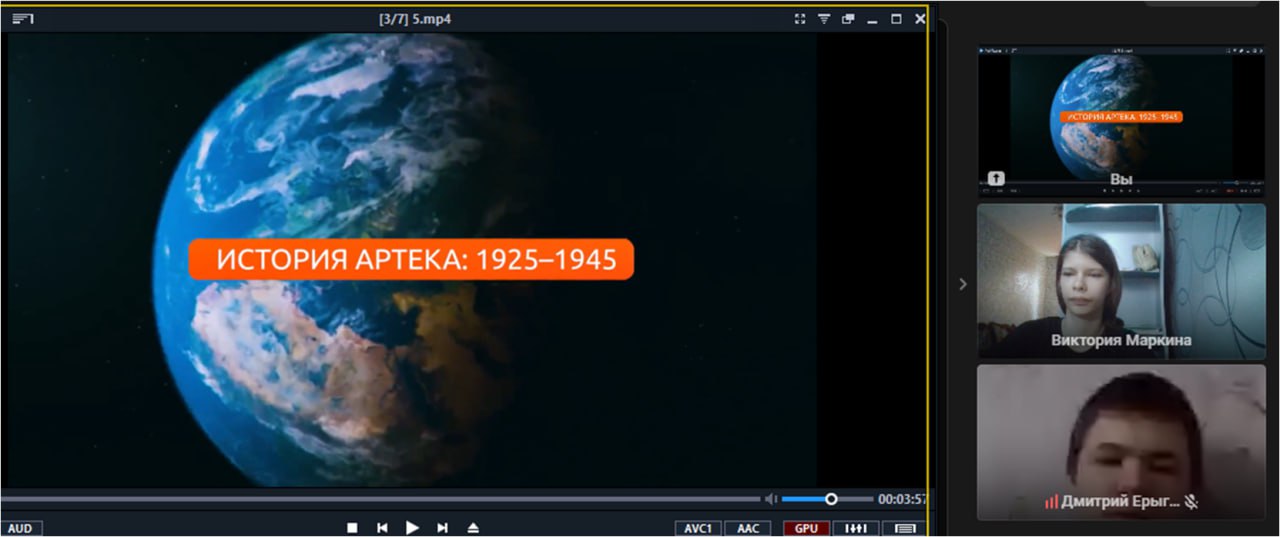Screen dimensions: 1280x537
Task: Click the ИСТОРИЯ АРТЕКА: 1925–1945 caption
Action: [411, 259]
